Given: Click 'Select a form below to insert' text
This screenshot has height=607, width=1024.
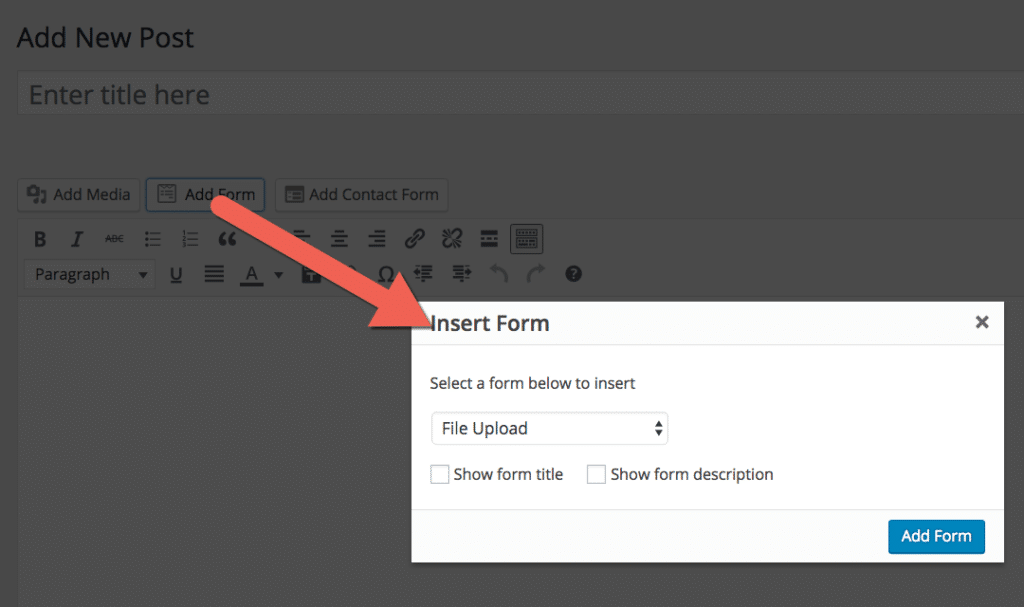Looking at the screenshot, I should [x=532, y=384].
